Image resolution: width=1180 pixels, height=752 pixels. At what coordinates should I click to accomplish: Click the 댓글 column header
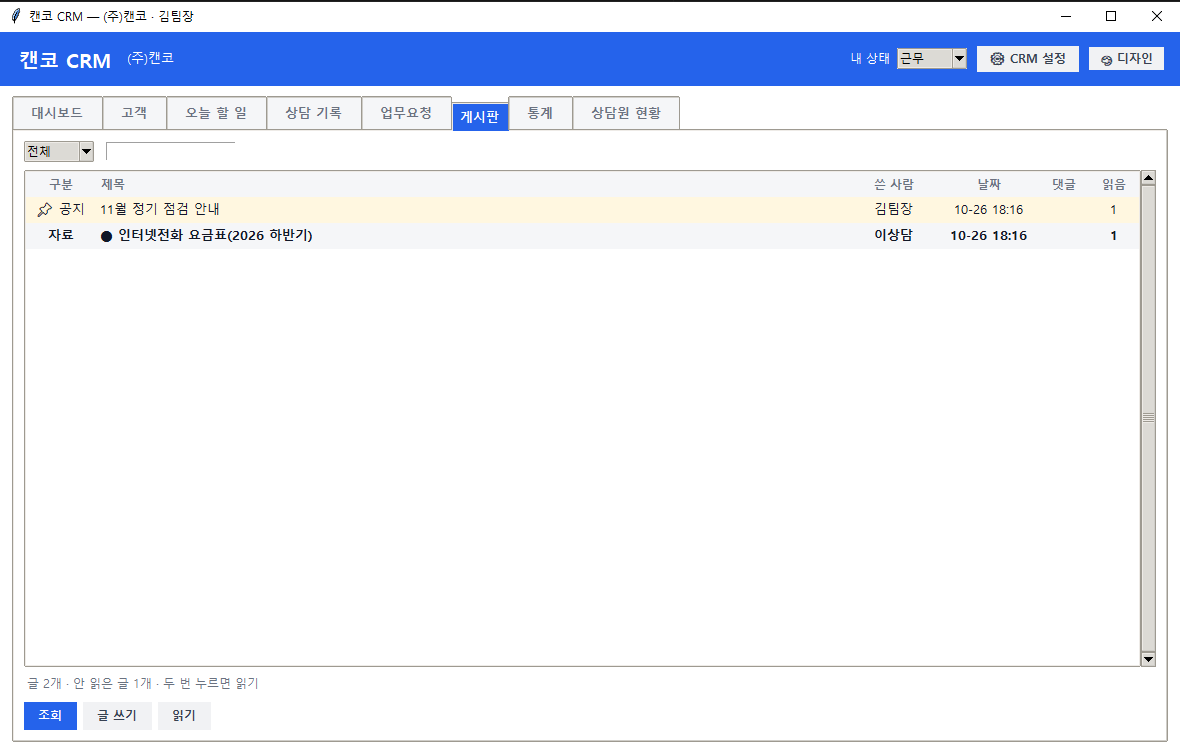pos(1064,184)
